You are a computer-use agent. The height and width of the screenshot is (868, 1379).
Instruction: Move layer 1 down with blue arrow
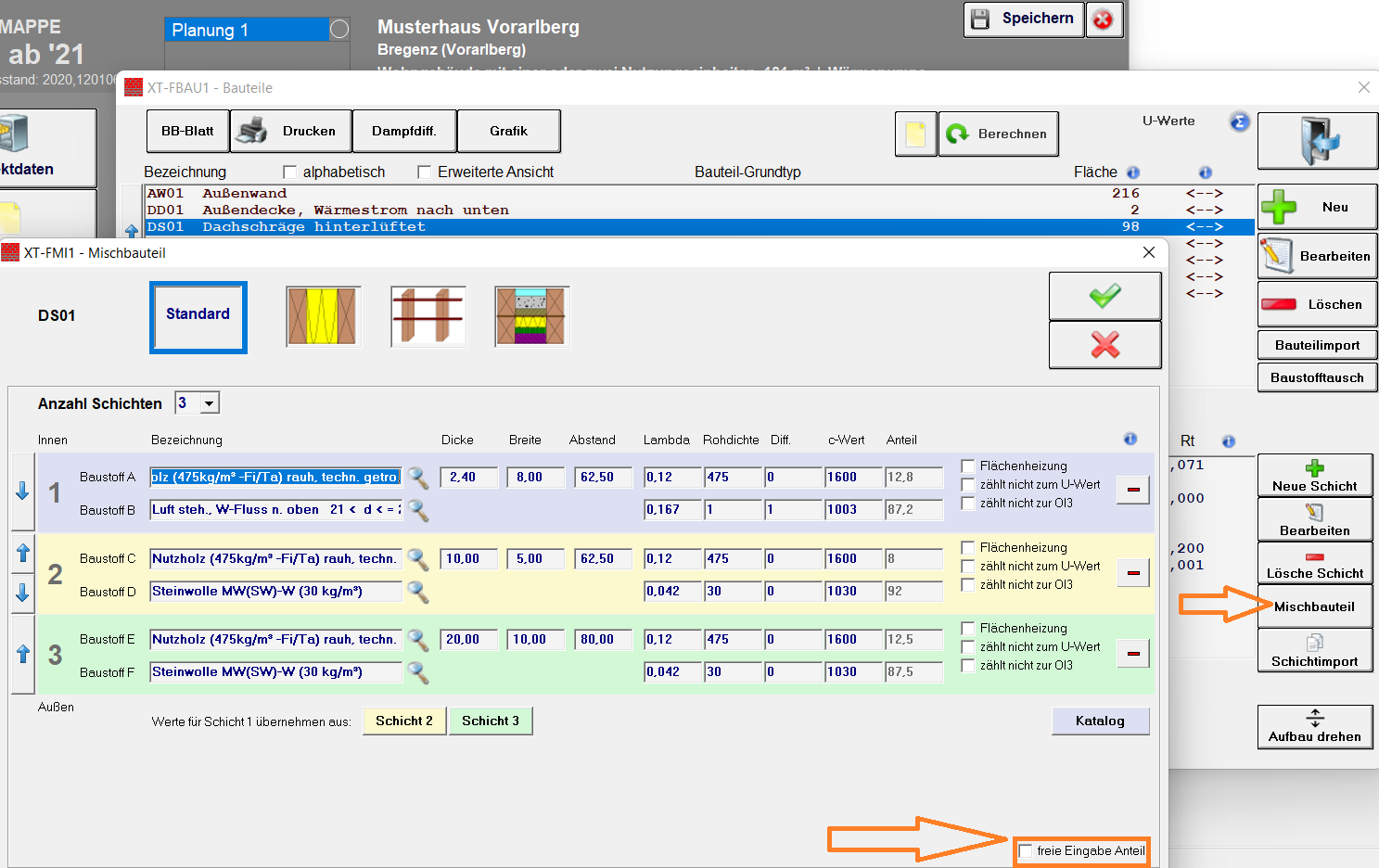23,491
